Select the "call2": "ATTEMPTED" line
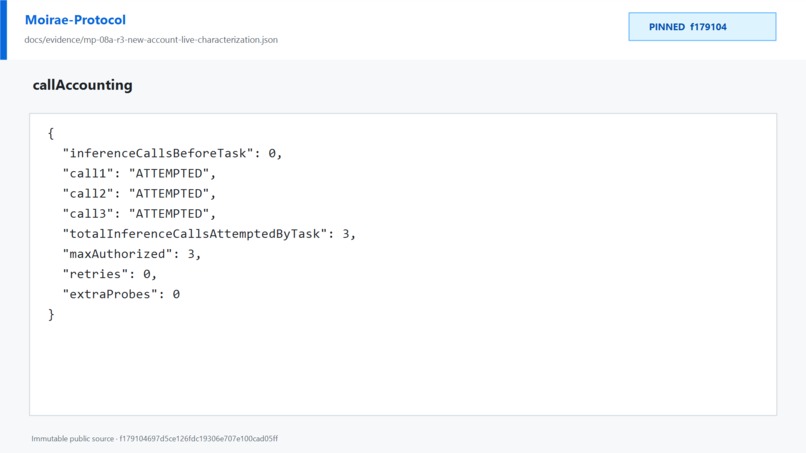Screen dimensions: 806x453 (x=139, y=193)
